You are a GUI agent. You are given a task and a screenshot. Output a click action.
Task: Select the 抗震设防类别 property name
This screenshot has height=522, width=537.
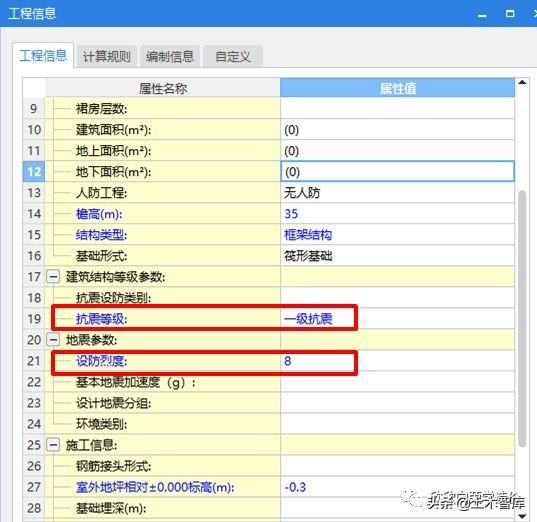pos(113,298)
